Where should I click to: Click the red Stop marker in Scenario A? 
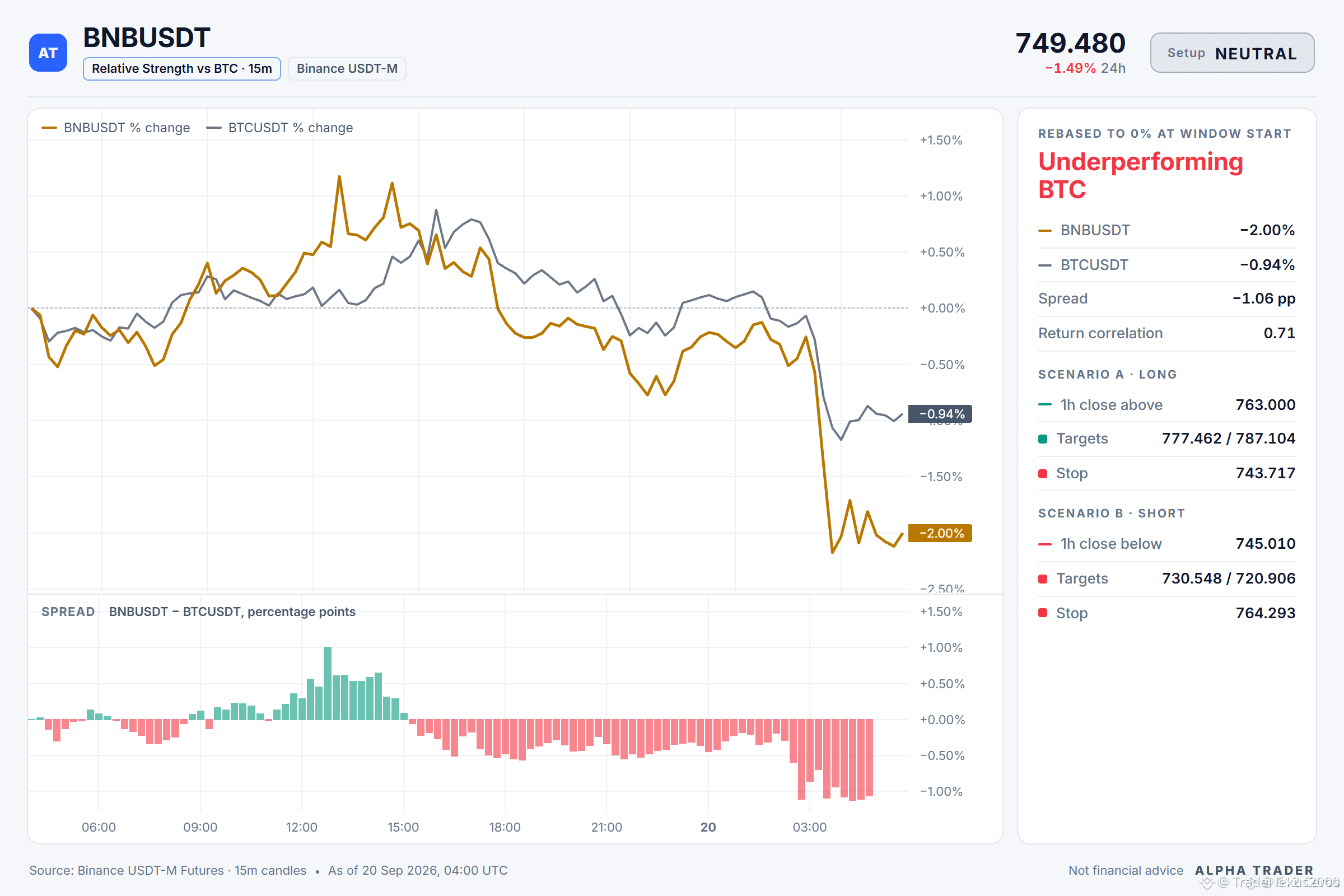click(x=1043, y=474)
